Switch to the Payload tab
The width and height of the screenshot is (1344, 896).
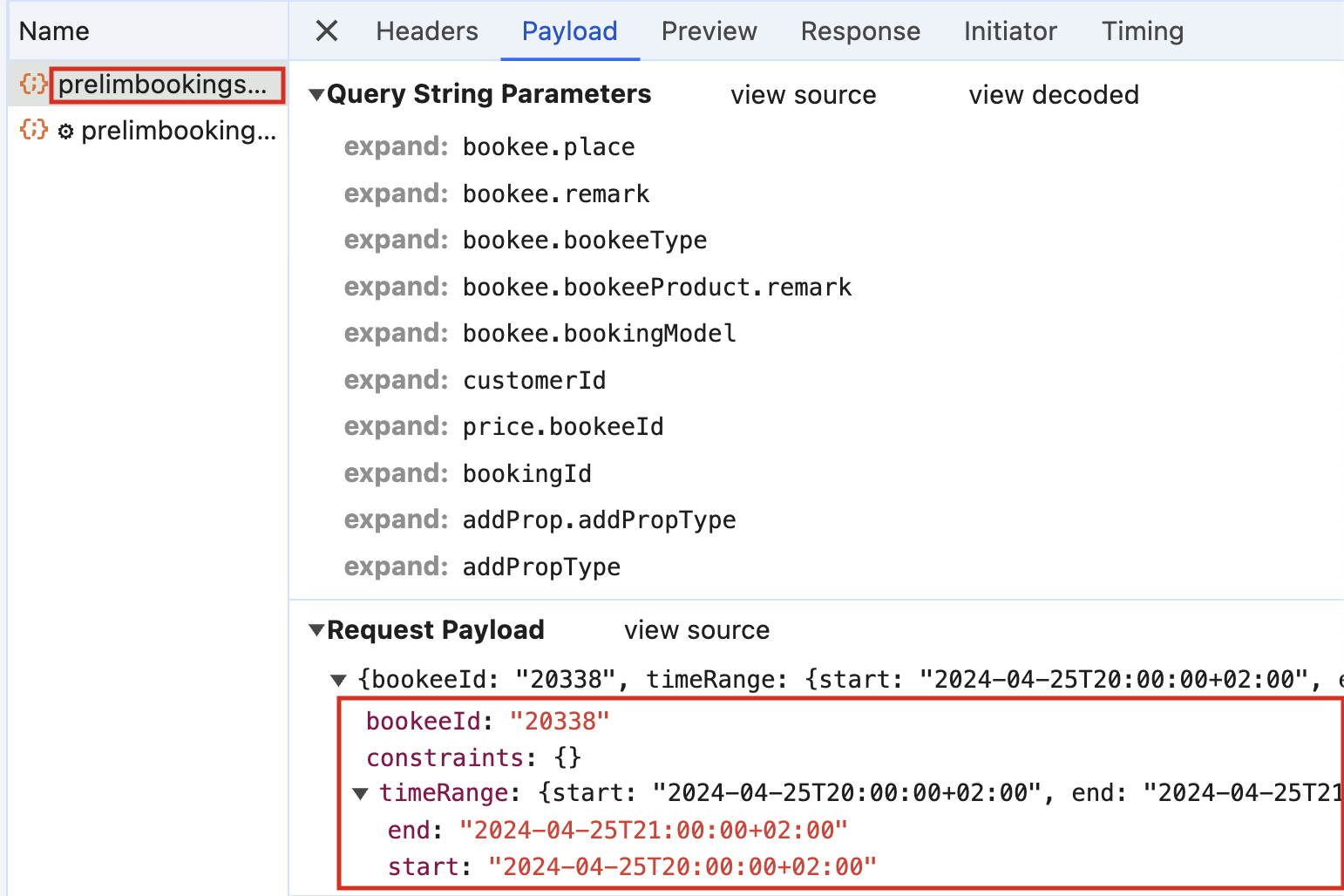coord(570,31)
